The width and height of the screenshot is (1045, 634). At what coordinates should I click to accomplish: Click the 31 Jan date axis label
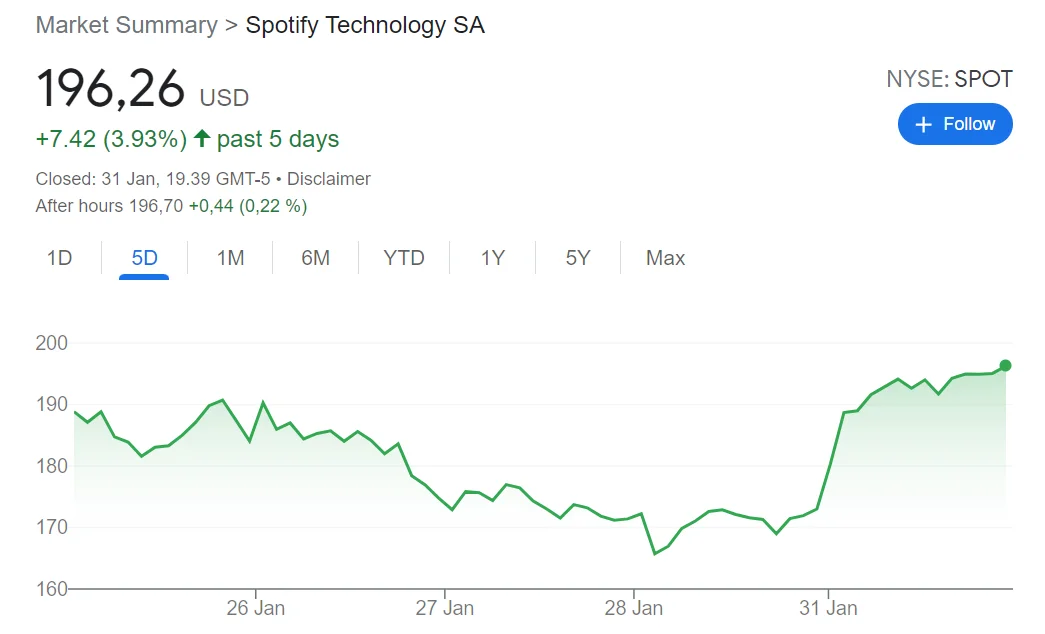(828, 607)
